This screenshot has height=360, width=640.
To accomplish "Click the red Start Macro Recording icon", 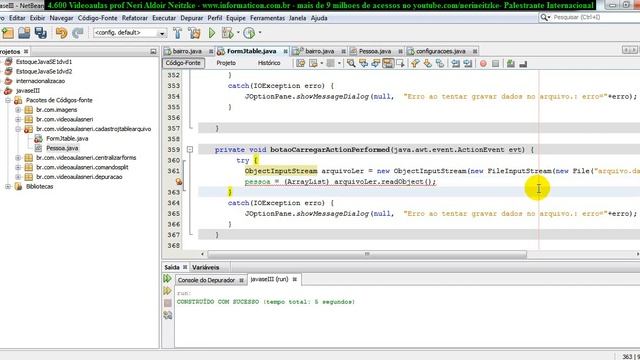I will click(x=483, y=64).
